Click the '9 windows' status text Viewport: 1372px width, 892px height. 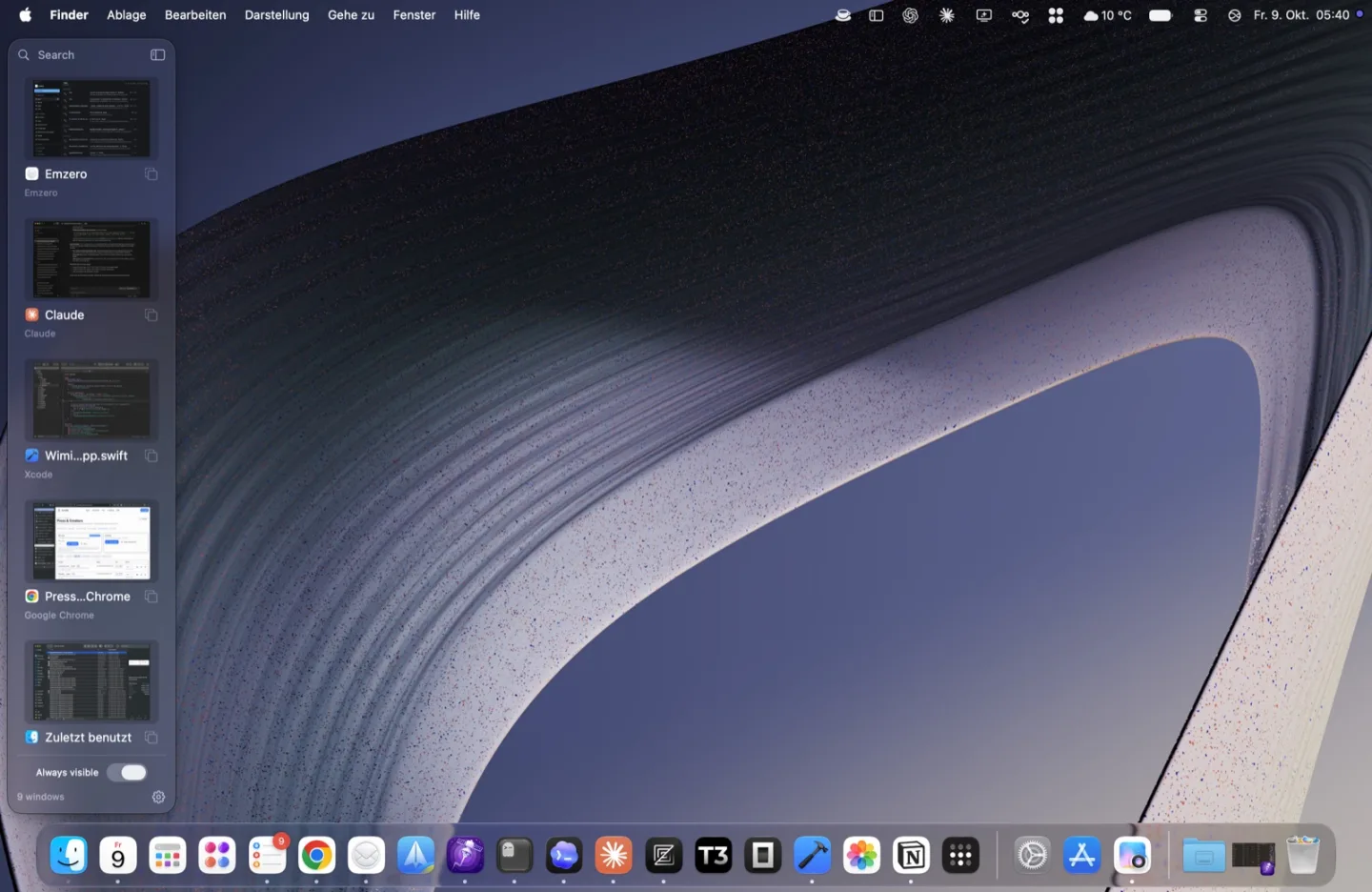(41, 797)
